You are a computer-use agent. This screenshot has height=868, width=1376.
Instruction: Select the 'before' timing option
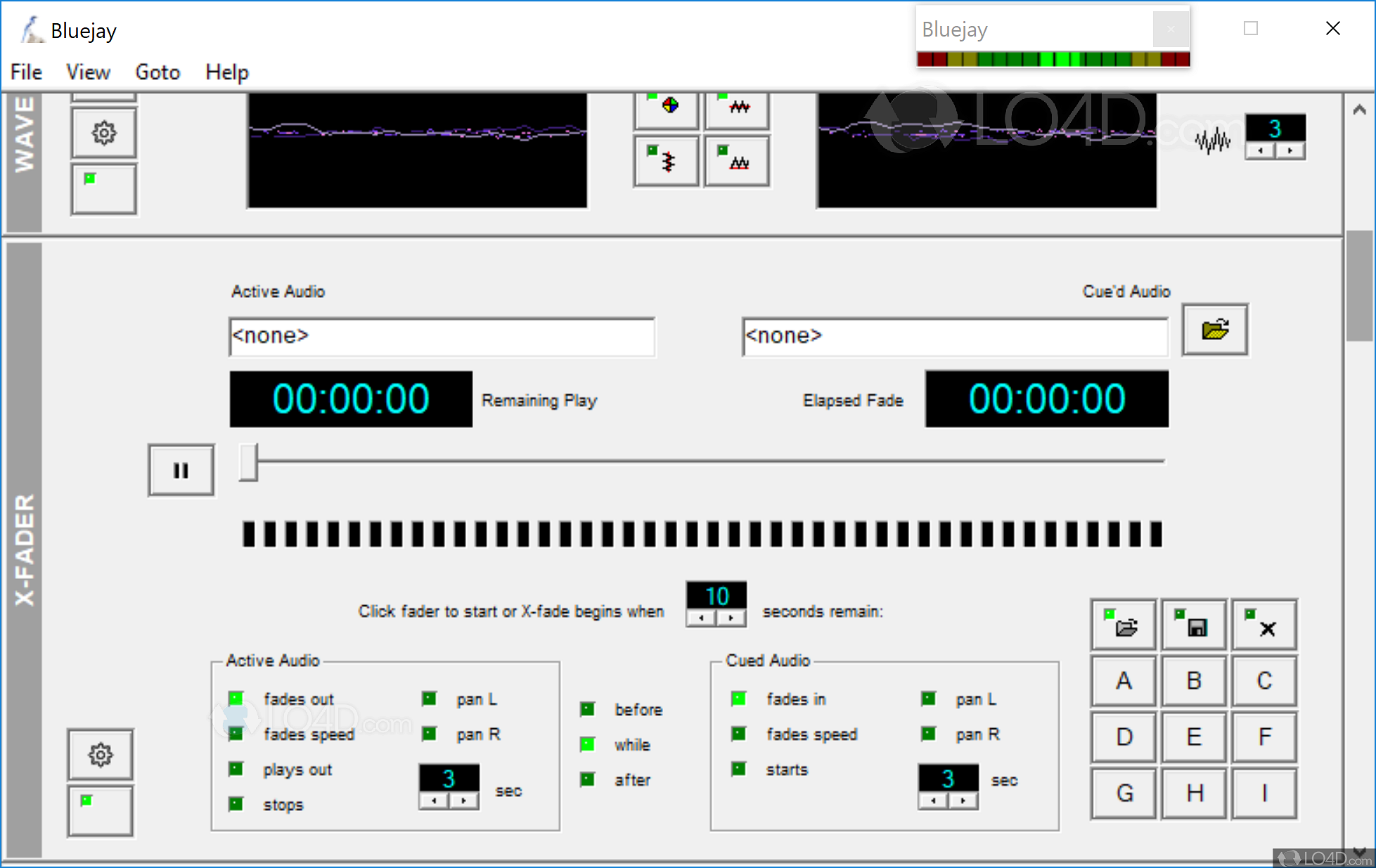point(588,709)
